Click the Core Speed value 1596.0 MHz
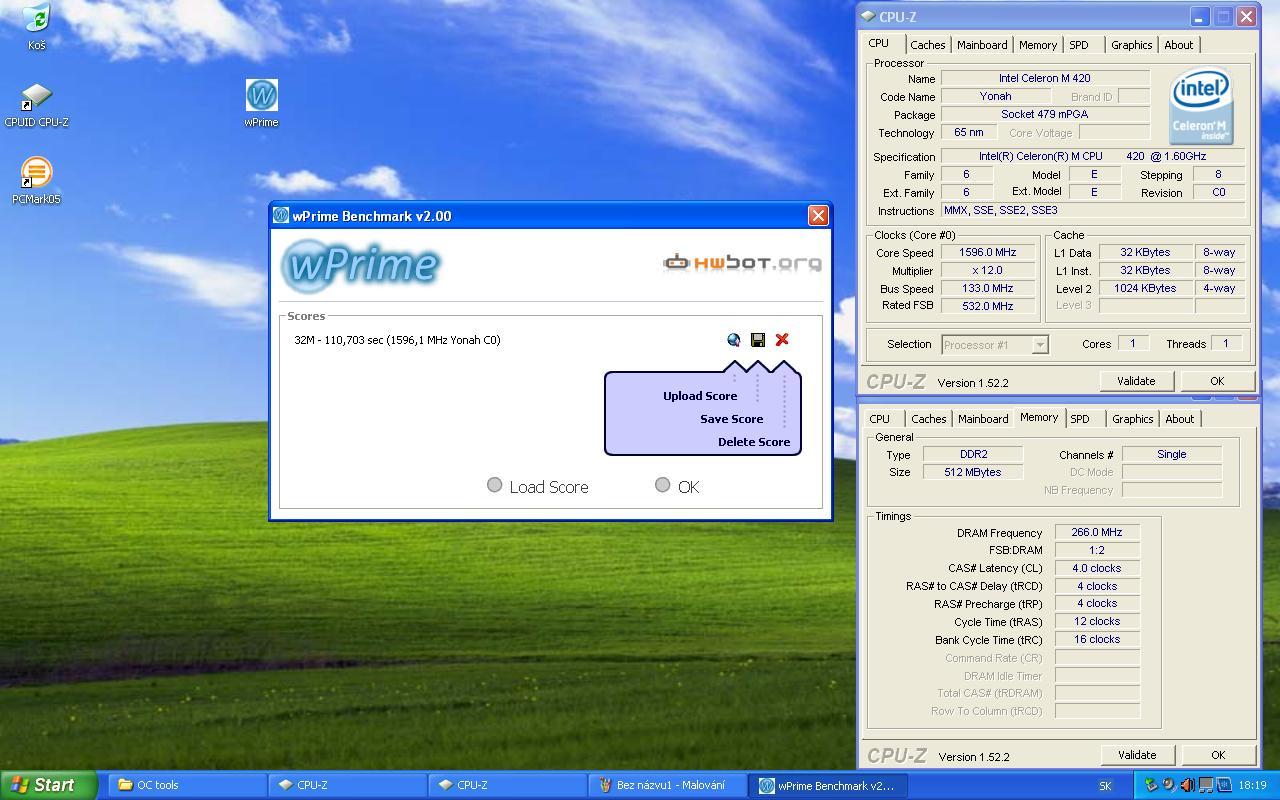This screenshot has height=800, width=1280. [987, 252]
